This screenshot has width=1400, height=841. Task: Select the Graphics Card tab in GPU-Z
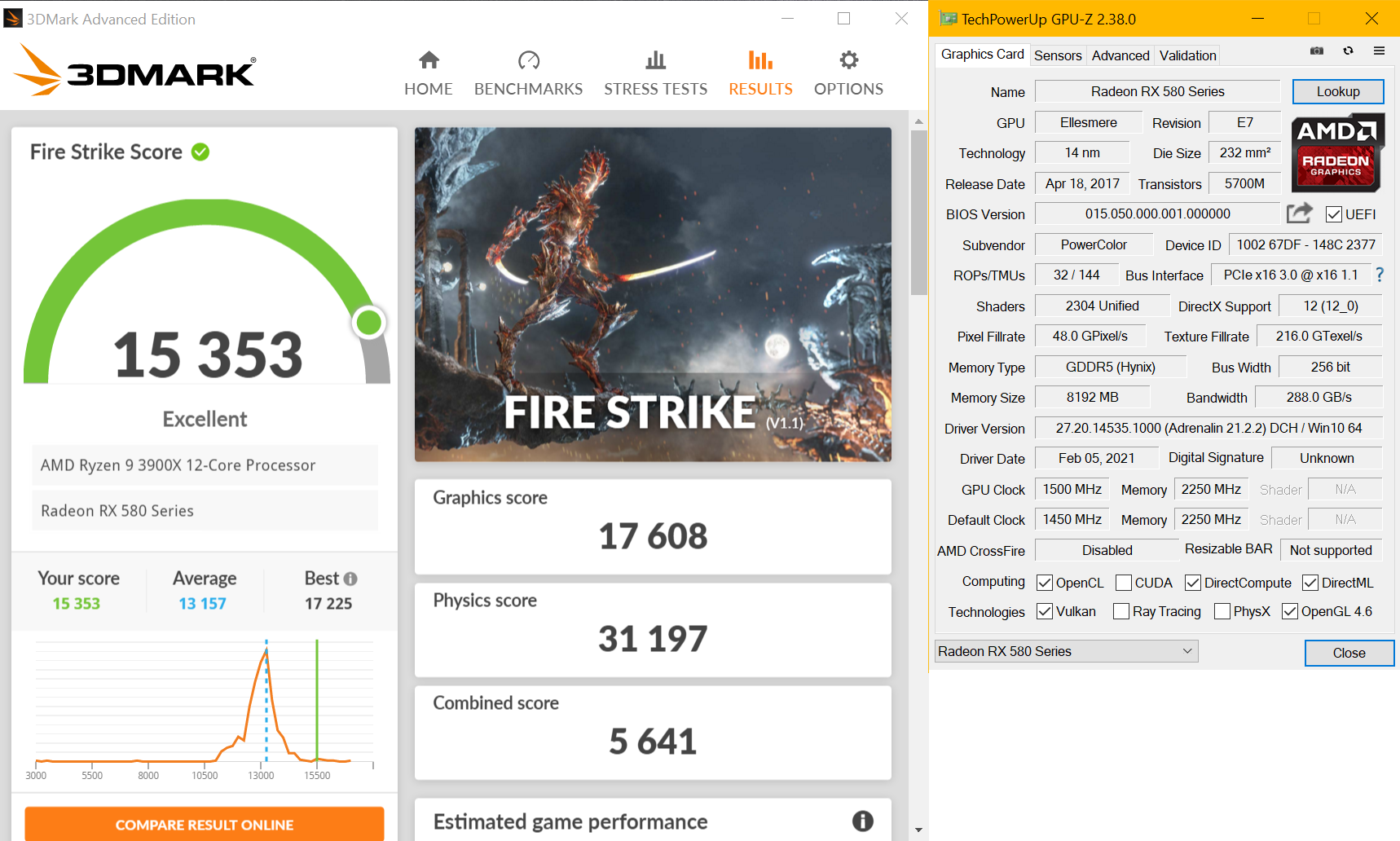(x=983, y=54)
